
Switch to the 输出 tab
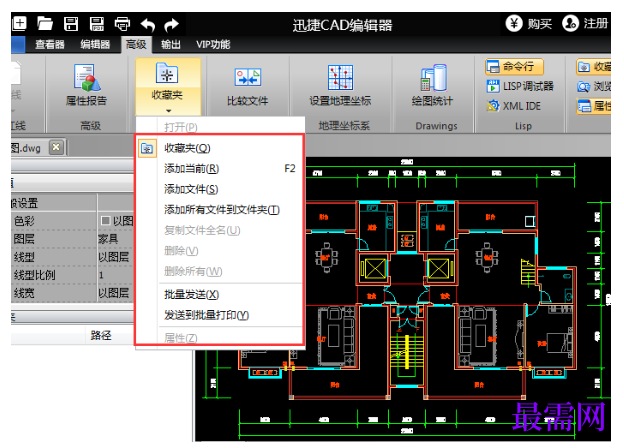pos(171,44)
